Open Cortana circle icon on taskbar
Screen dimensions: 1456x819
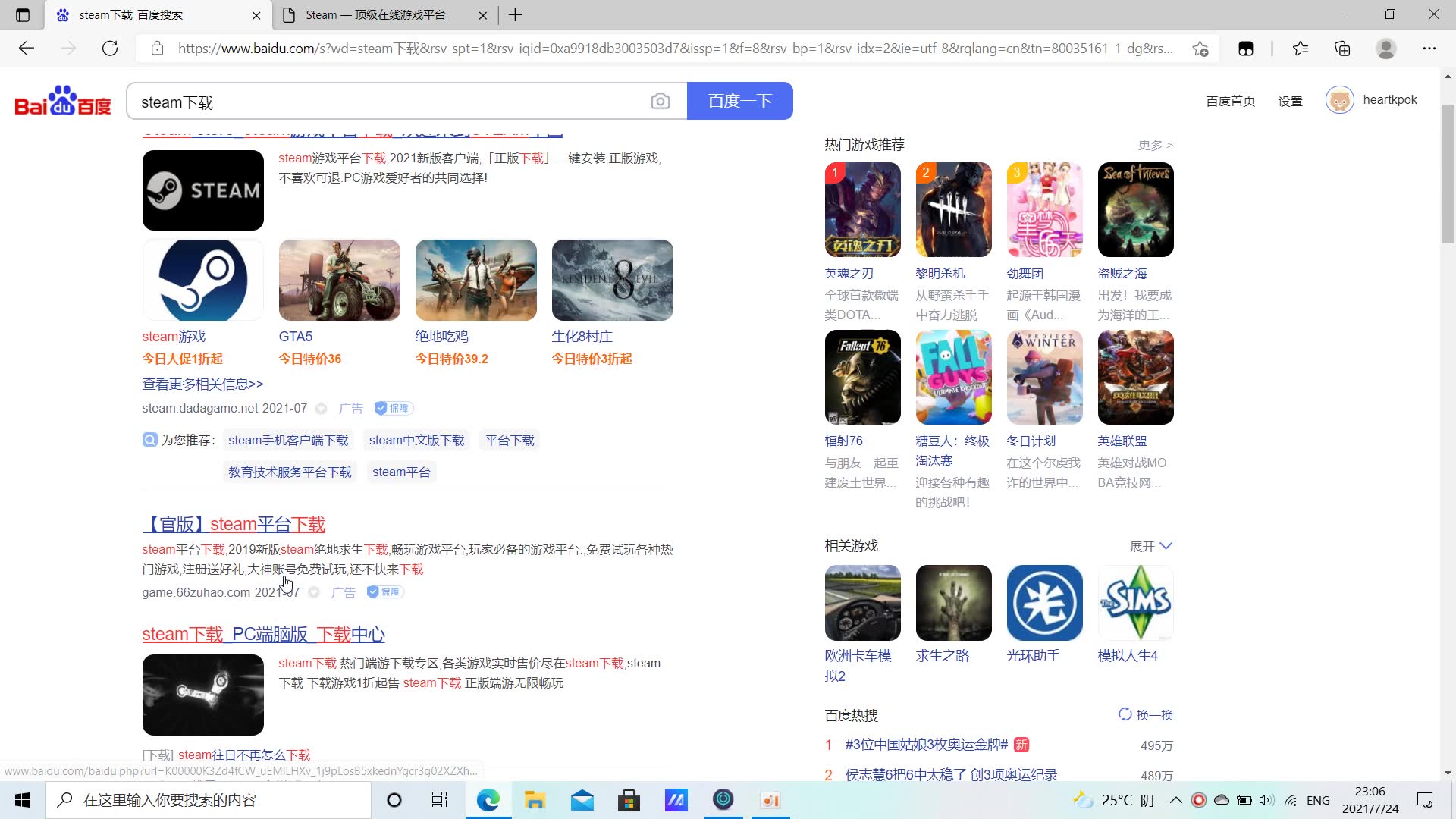point(394,800)
